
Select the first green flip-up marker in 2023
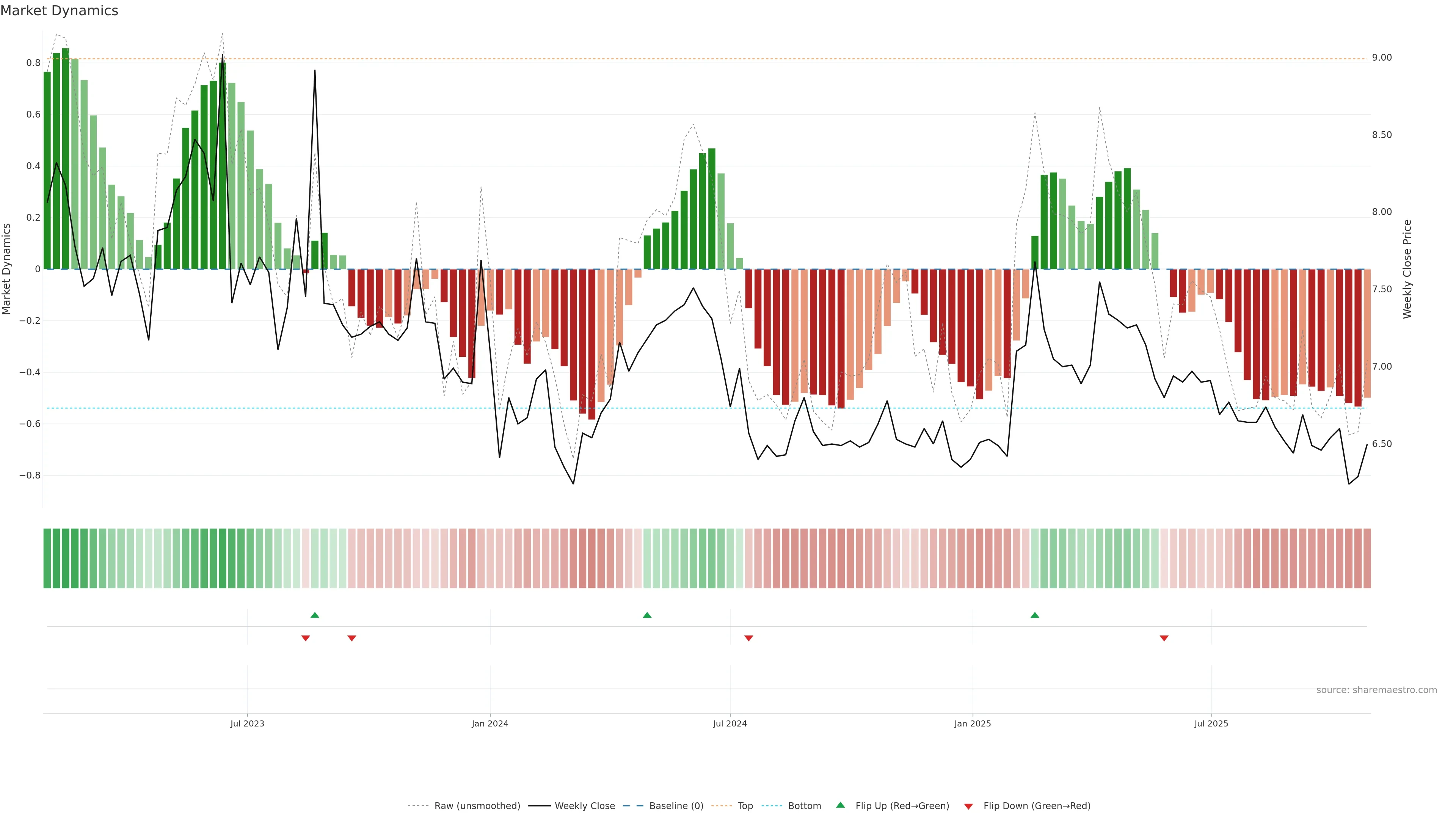pyautogui.click(x=315, y=615)
